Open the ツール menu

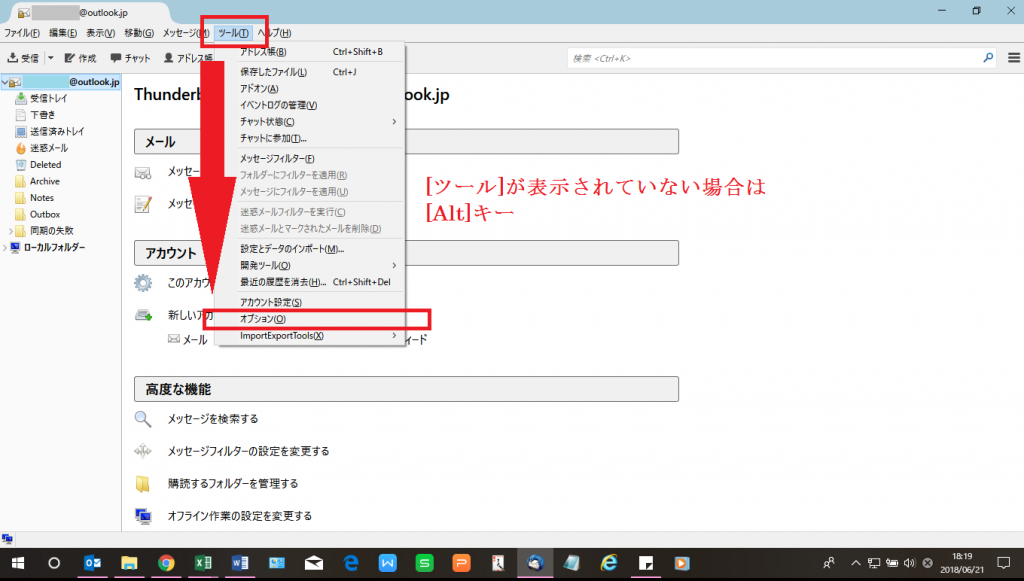point(232,31)
